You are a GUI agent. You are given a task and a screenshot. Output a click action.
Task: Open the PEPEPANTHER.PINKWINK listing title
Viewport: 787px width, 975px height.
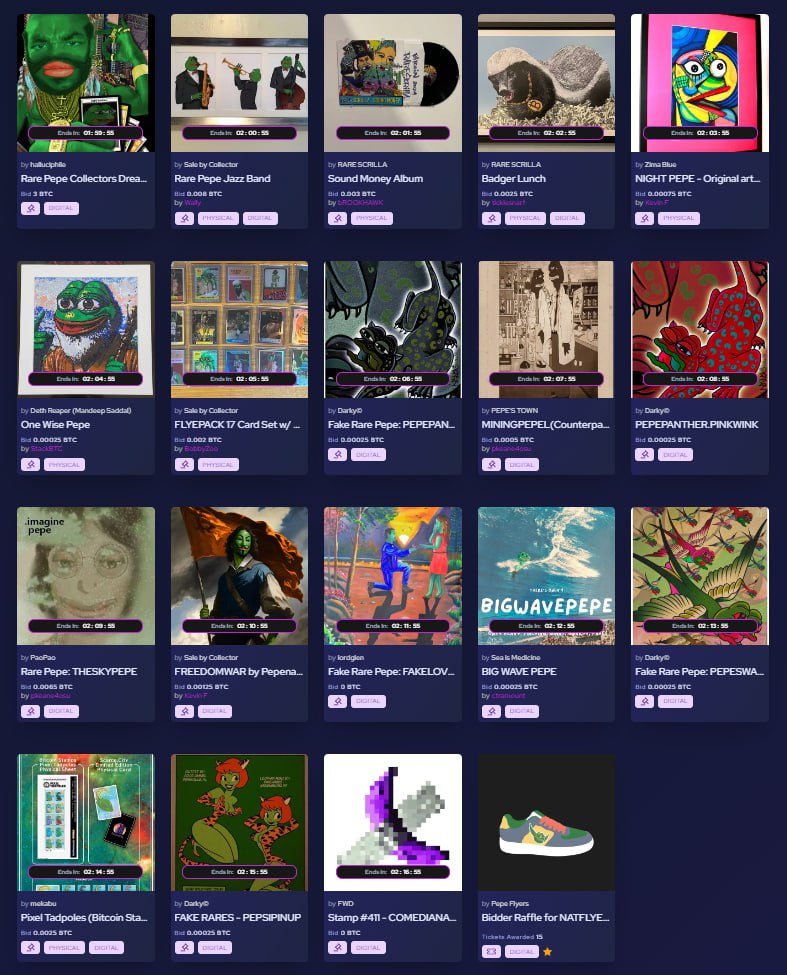click(696, 425)
